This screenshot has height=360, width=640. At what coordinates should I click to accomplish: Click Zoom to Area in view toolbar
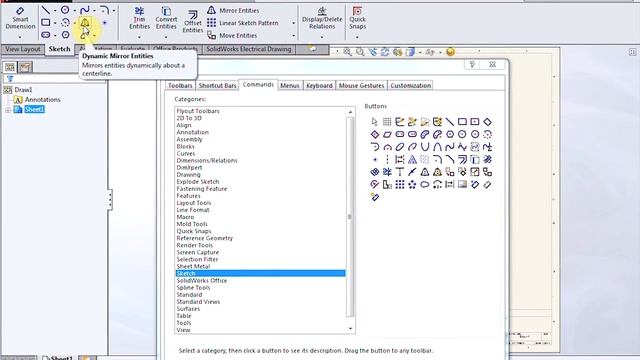click(x=360, y=52)
